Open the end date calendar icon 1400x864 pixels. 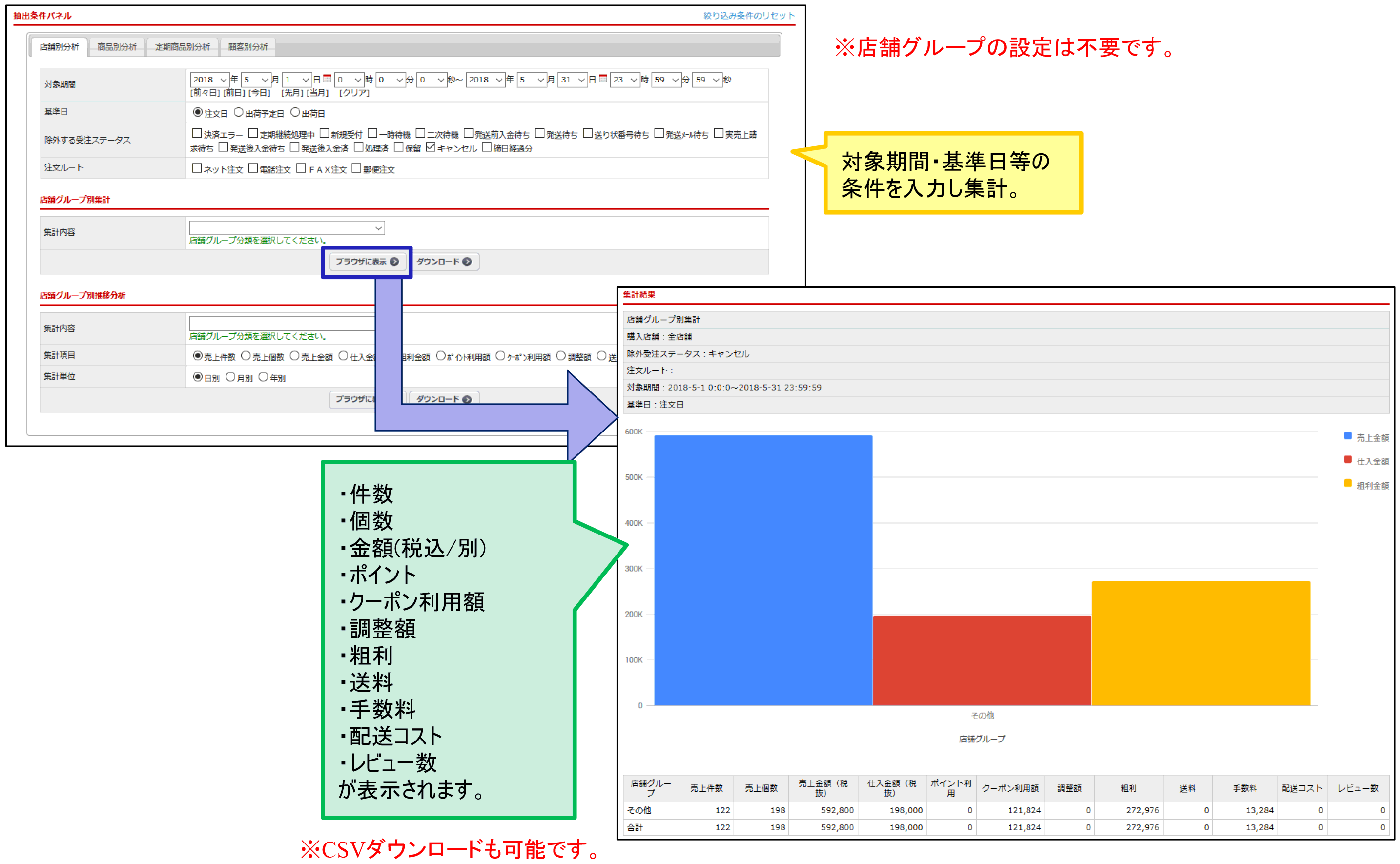click(x=603, y=79)
